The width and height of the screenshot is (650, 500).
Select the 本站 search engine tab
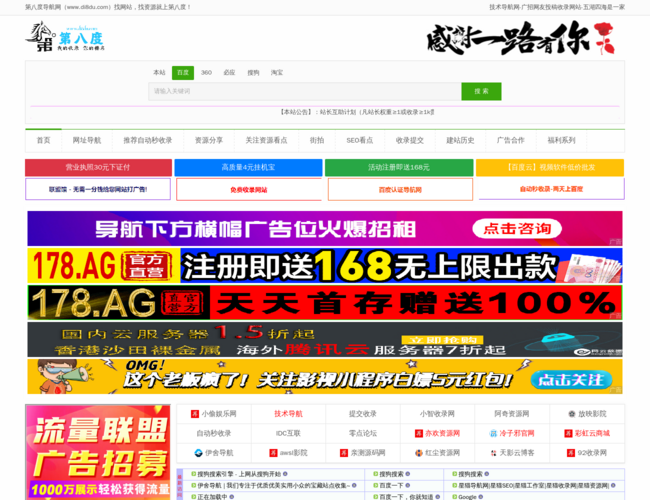click(159, 73)
